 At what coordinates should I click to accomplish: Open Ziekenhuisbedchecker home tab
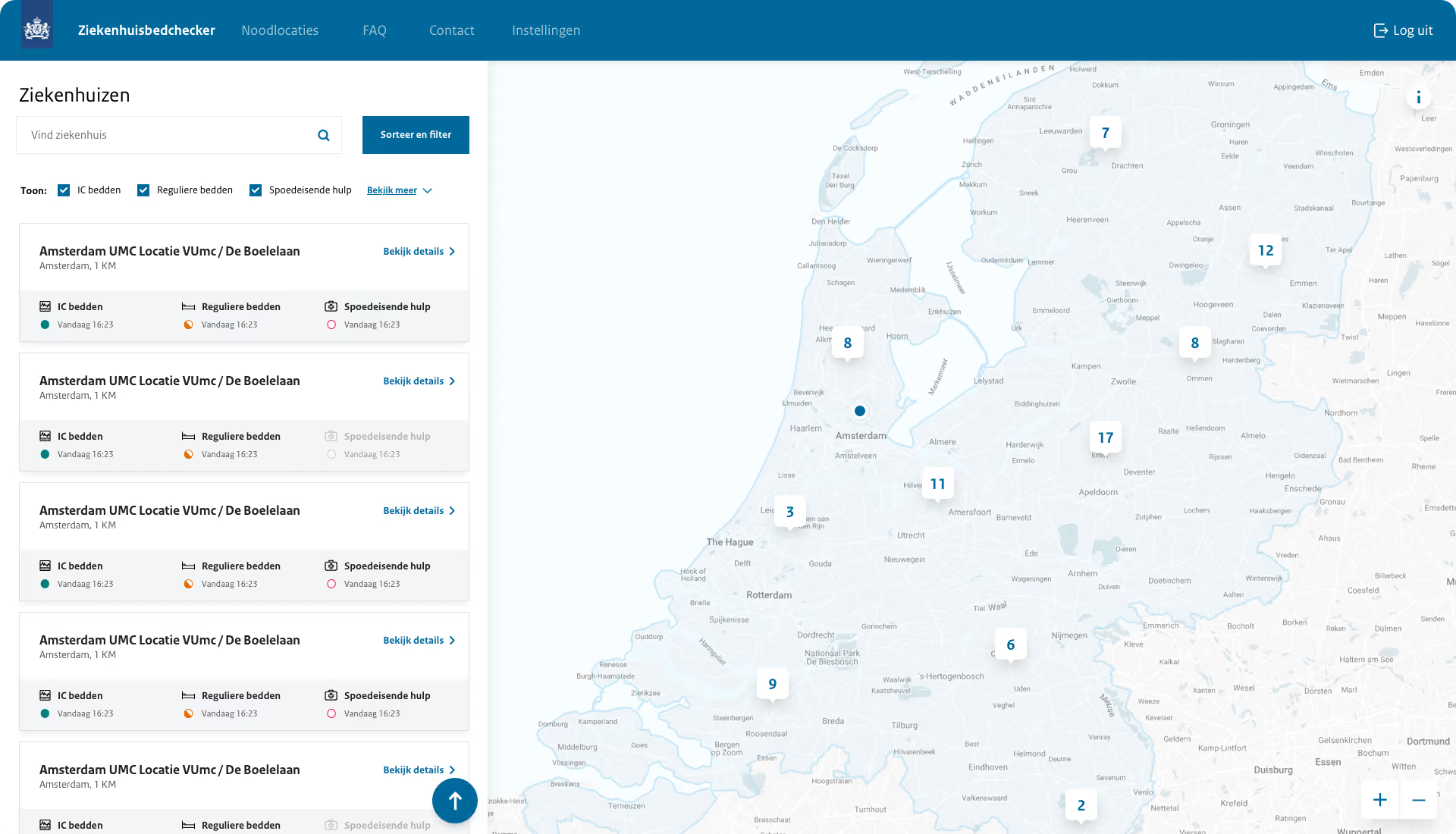pos(146,30)
